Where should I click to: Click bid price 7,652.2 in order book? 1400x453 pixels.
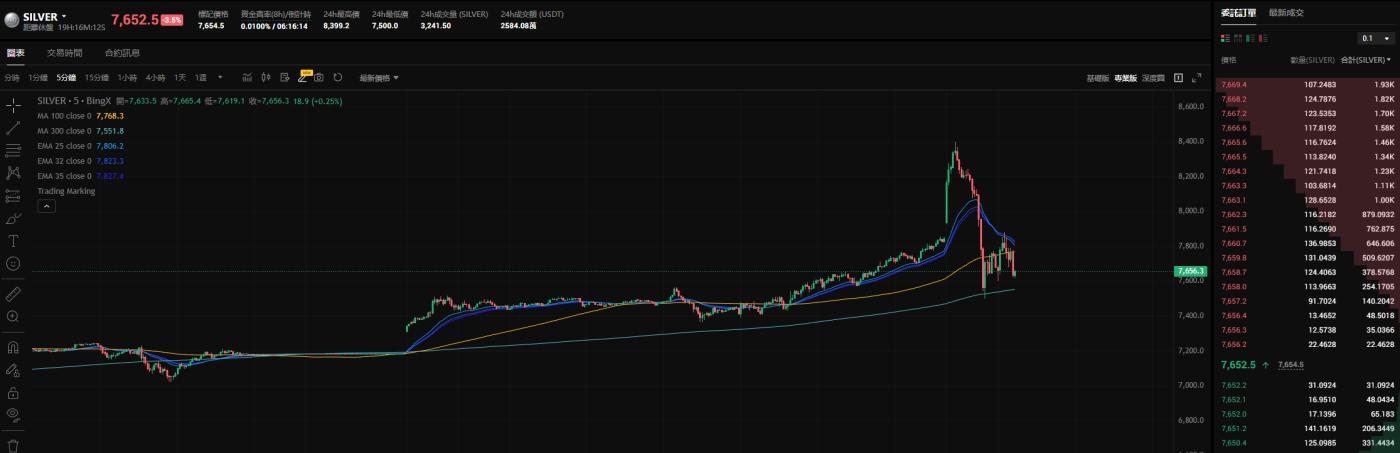click(1233, 385)
